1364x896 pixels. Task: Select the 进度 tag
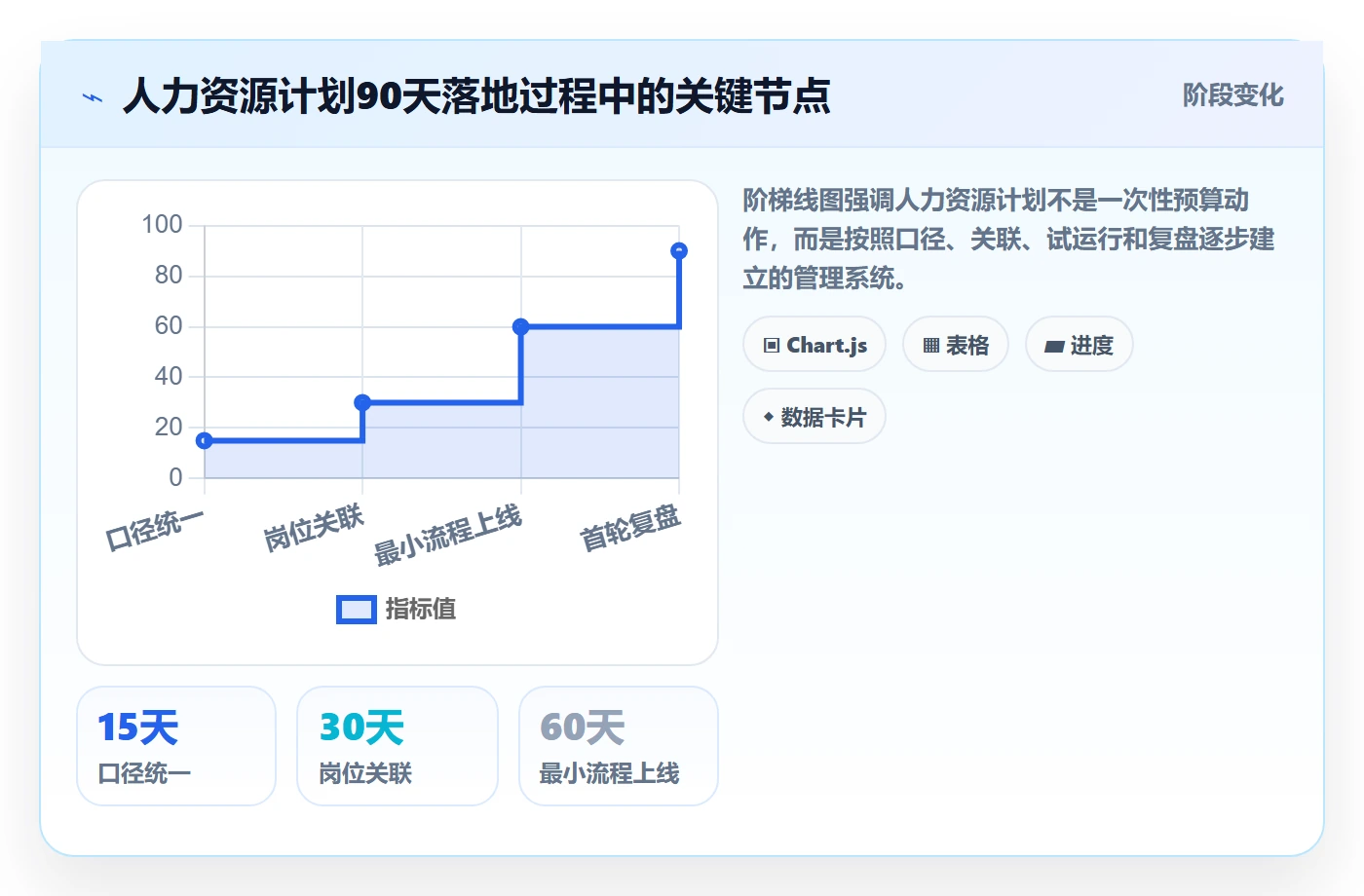coord(1080,345)
